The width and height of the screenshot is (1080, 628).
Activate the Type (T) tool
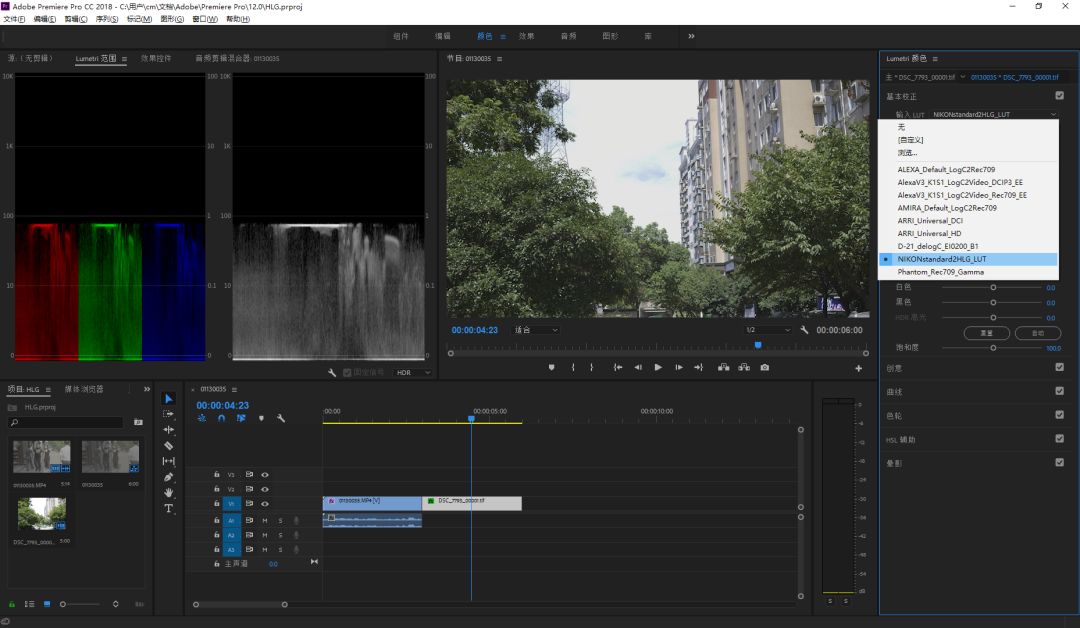point(168,509)
